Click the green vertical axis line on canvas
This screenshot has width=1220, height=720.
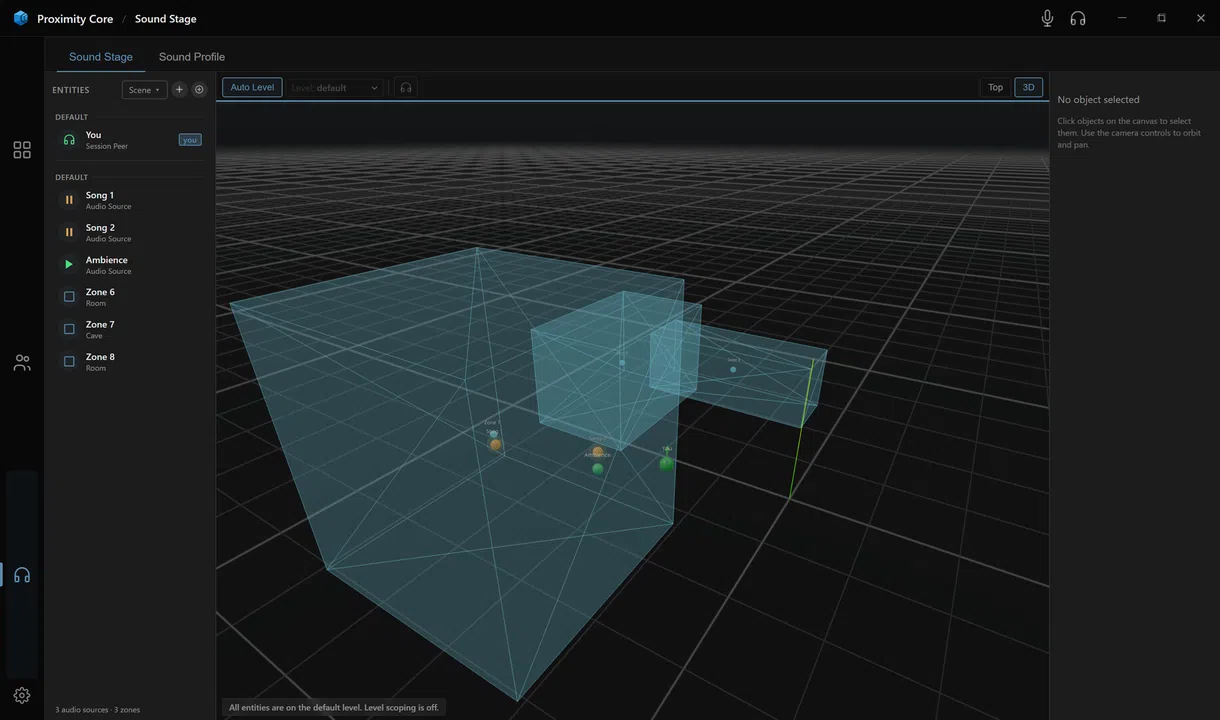tap(801, 430)
